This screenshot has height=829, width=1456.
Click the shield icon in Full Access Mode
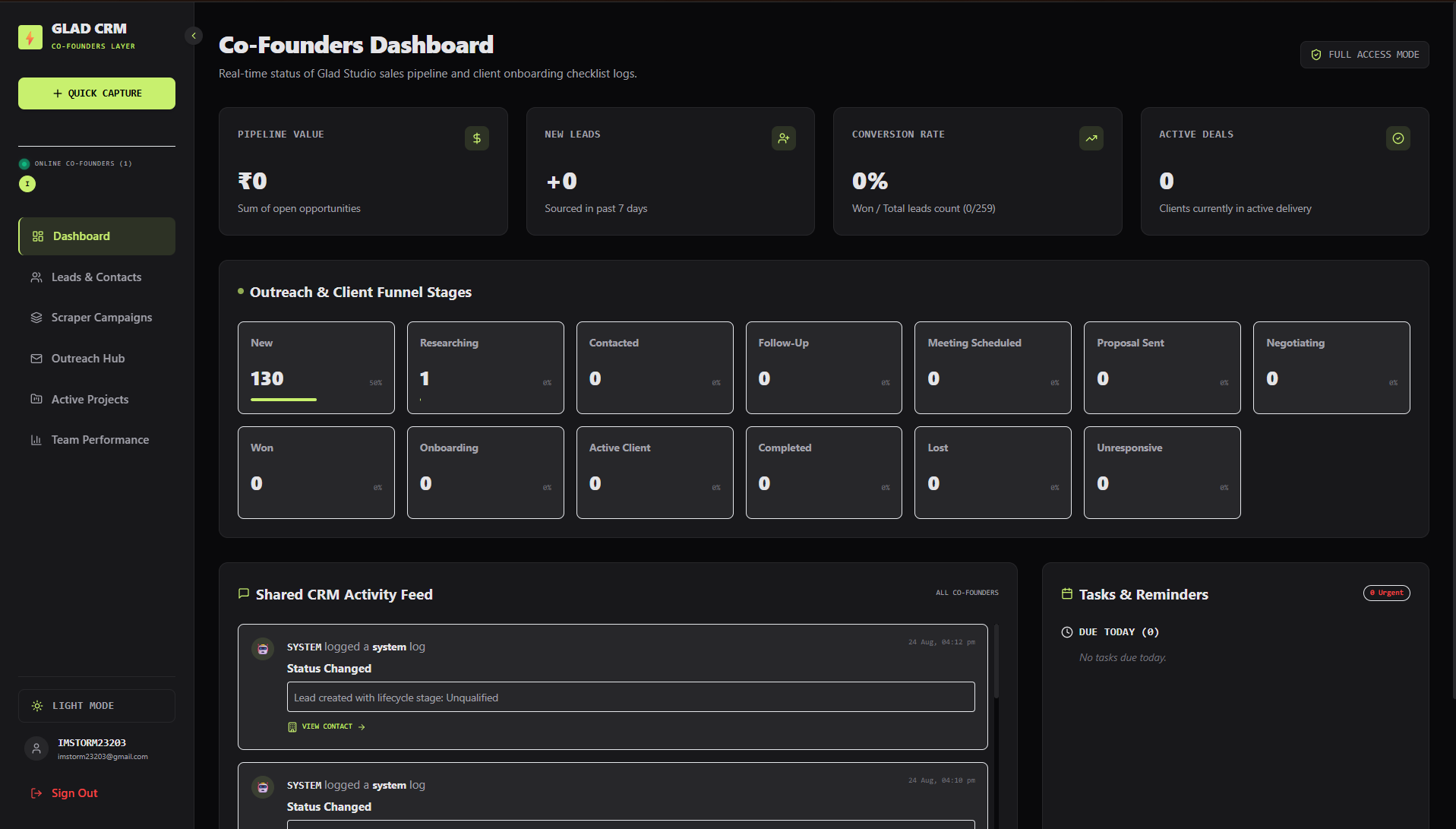click(1316, 55)
